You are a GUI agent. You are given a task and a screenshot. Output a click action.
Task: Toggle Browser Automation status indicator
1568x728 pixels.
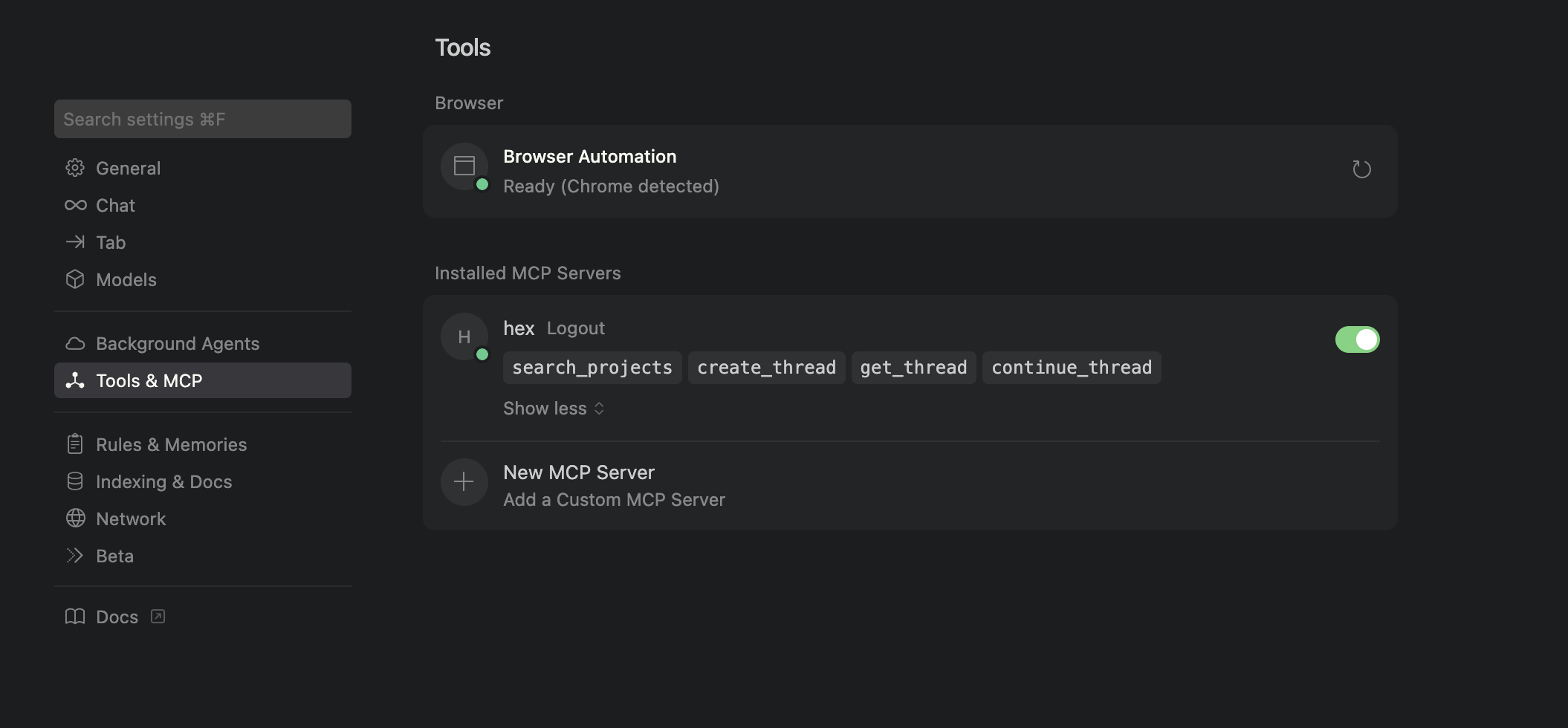pos(482,184)
